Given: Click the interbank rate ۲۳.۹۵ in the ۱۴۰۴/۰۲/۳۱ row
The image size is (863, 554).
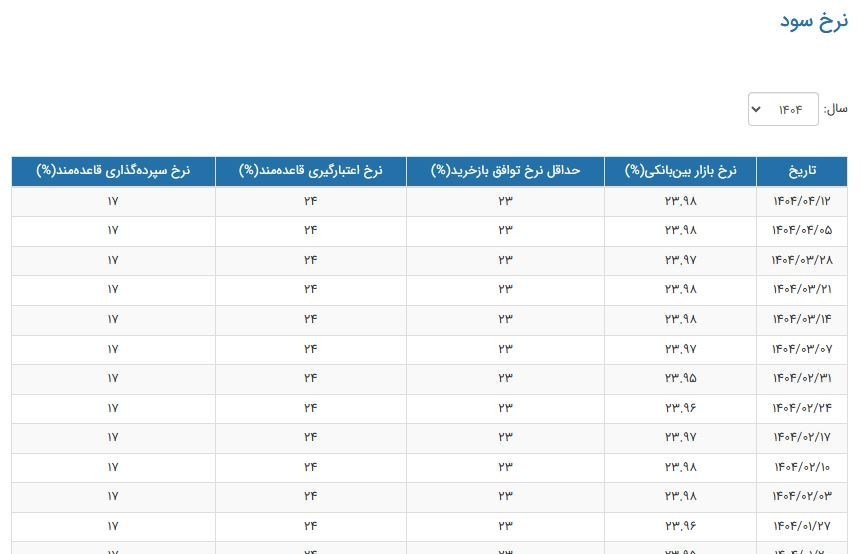Looking at the screenshot, I should 680,378.
